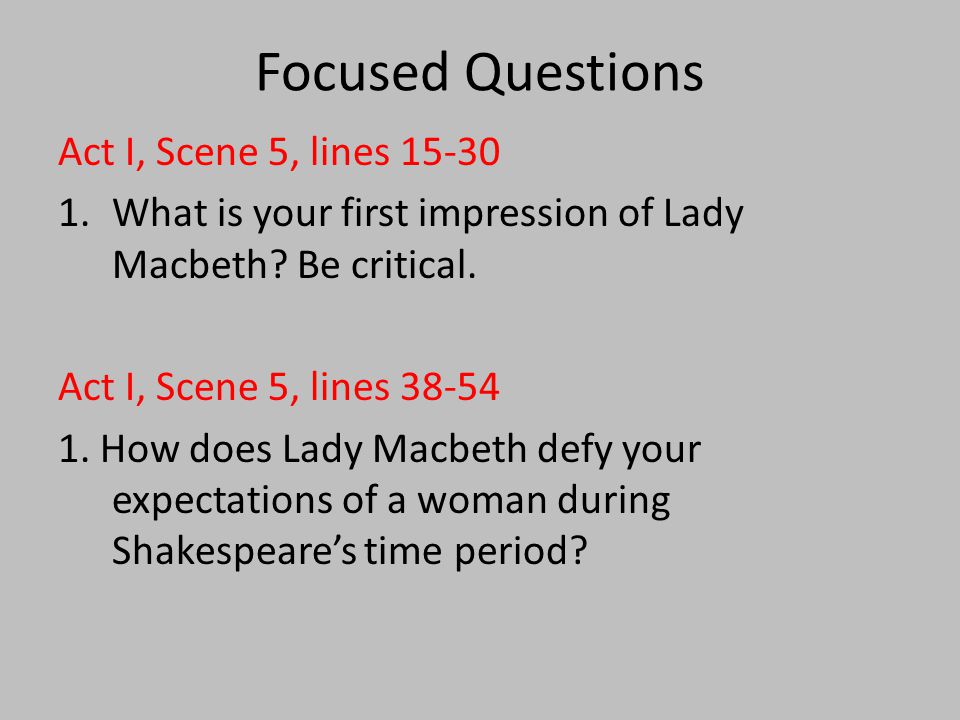Click "38-54" in the second red heading
Screen dimensions: 960x720
[x=451, y=387]
